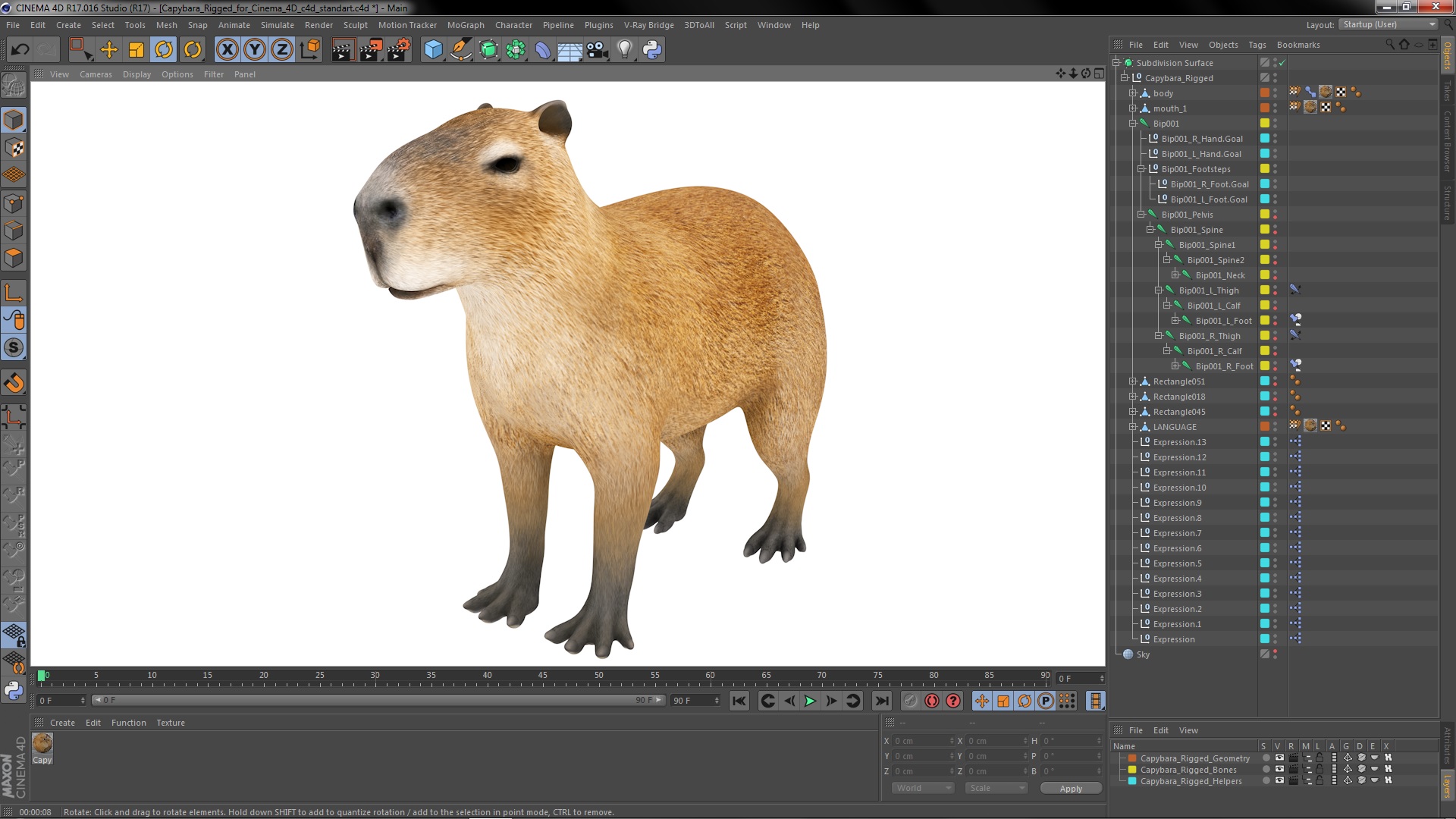
Task: Toggle Z axis lock
Action: tap(282, 50)
